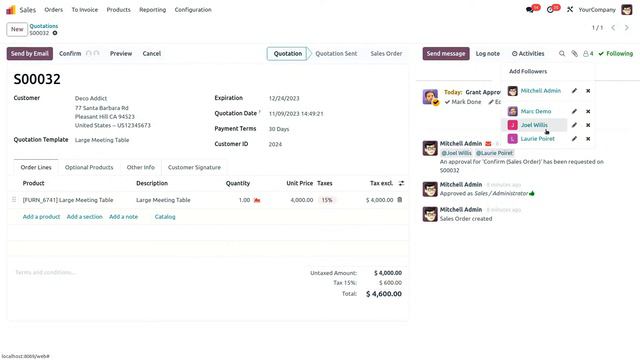Open the Catalog link
Screen dimensions: 640x360
[x=165, y=217]
